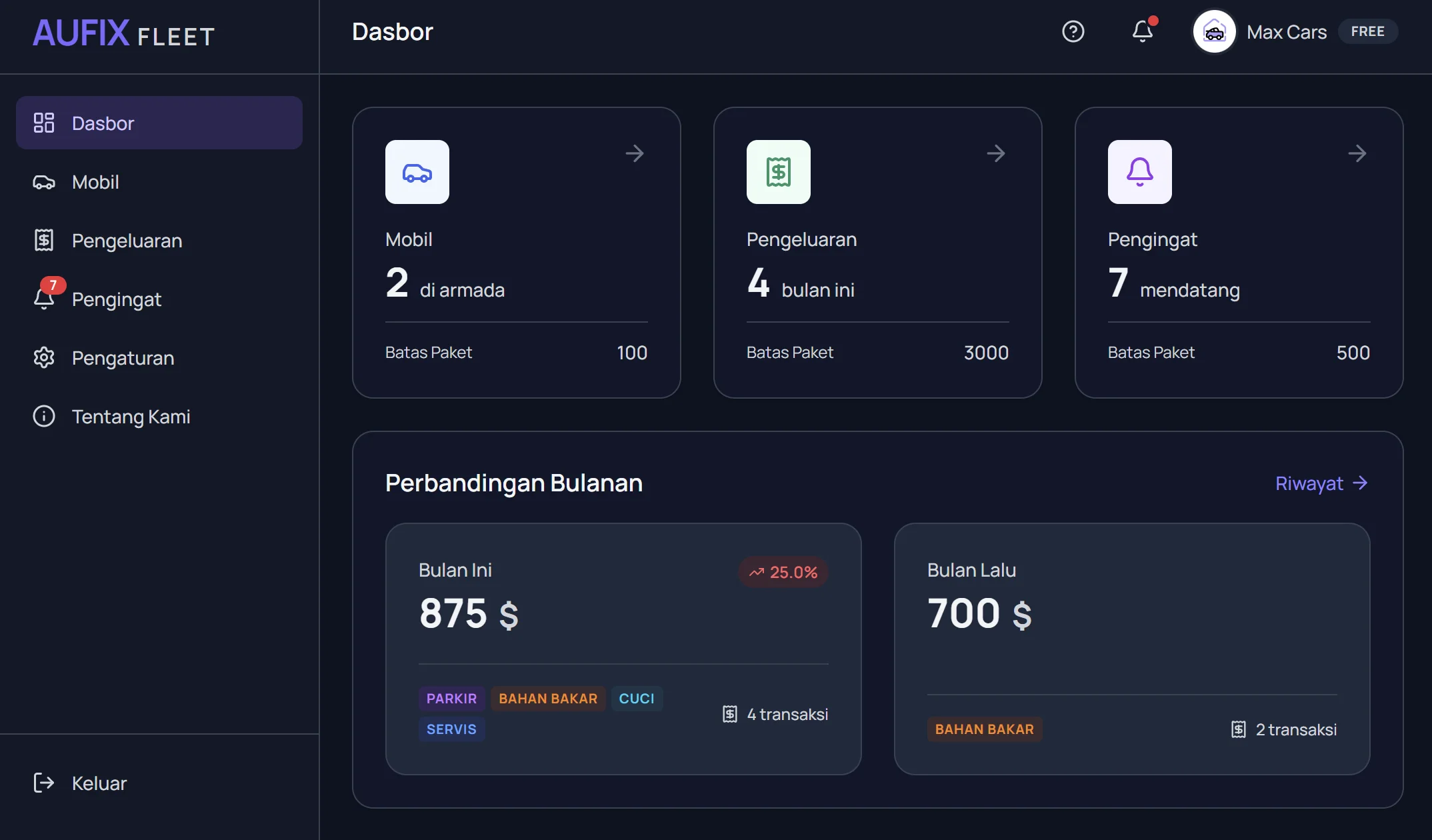Click the '875 $' amount
Image resolution: width=1432 pixels, height=840 pixels.
469,613
